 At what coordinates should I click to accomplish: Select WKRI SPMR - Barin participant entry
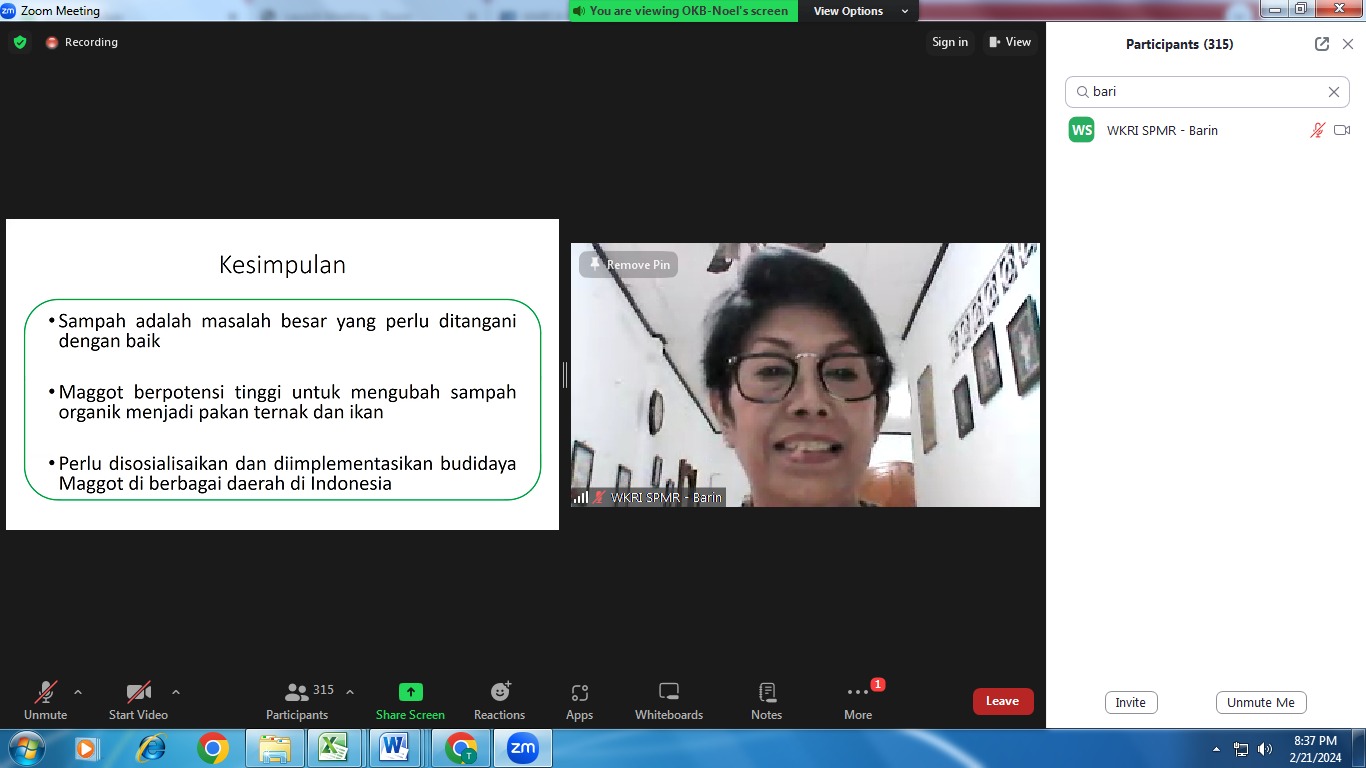[x=1162, y=131]
